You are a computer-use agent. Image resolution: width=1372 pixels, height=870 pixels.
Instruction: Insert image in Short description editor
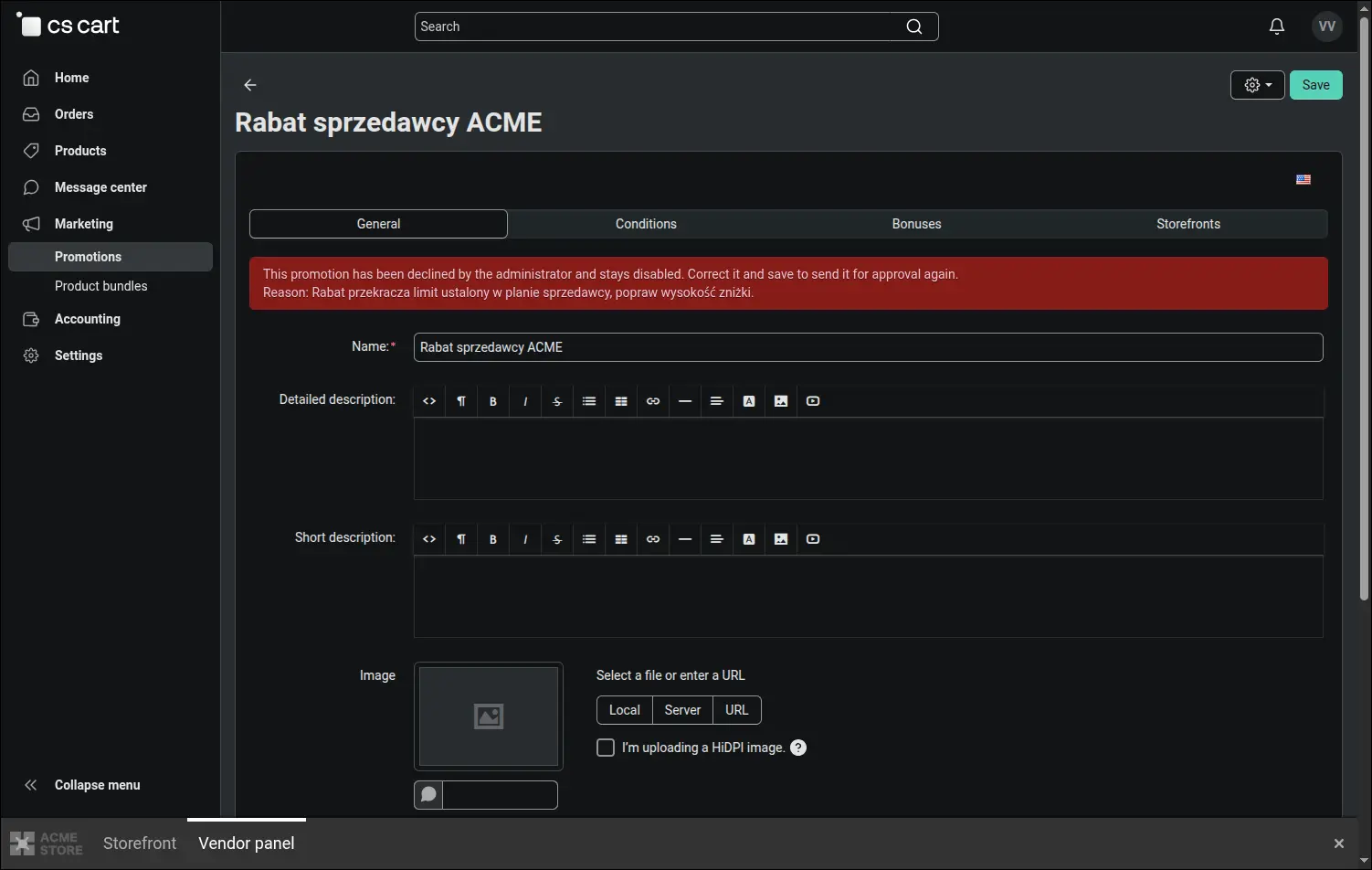(781, 539)
